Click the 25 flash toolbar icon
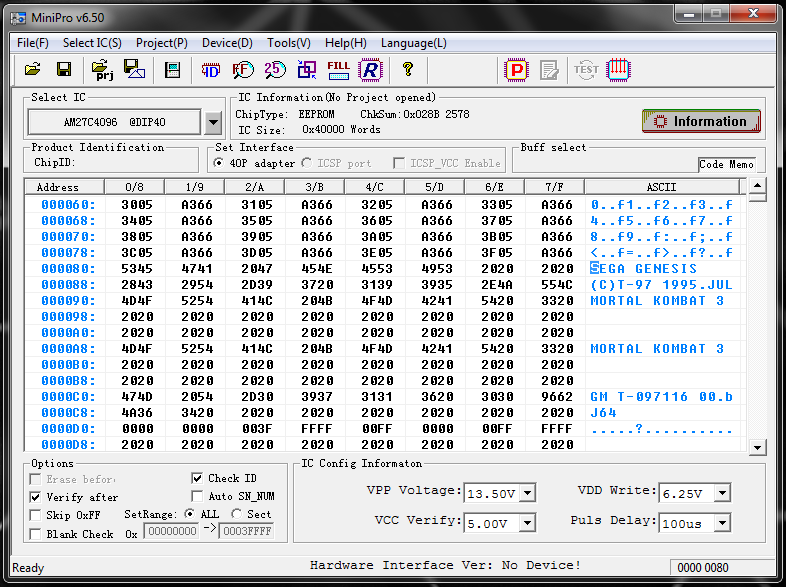Viewport: 786px width, 587px height. coord(275,70)
